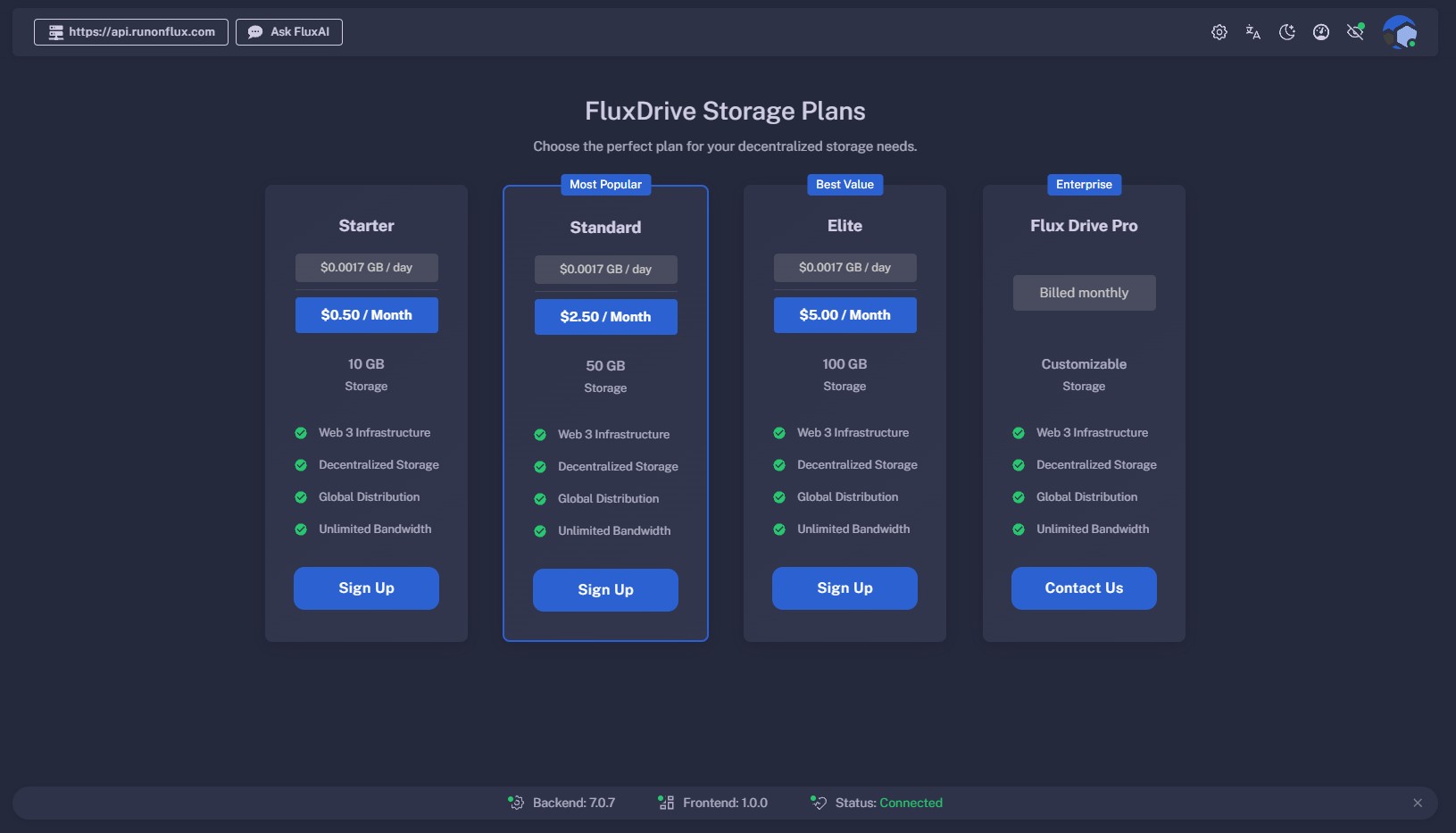
Task: Open the Ask FluxAI chat
Action: pos(288,32)
